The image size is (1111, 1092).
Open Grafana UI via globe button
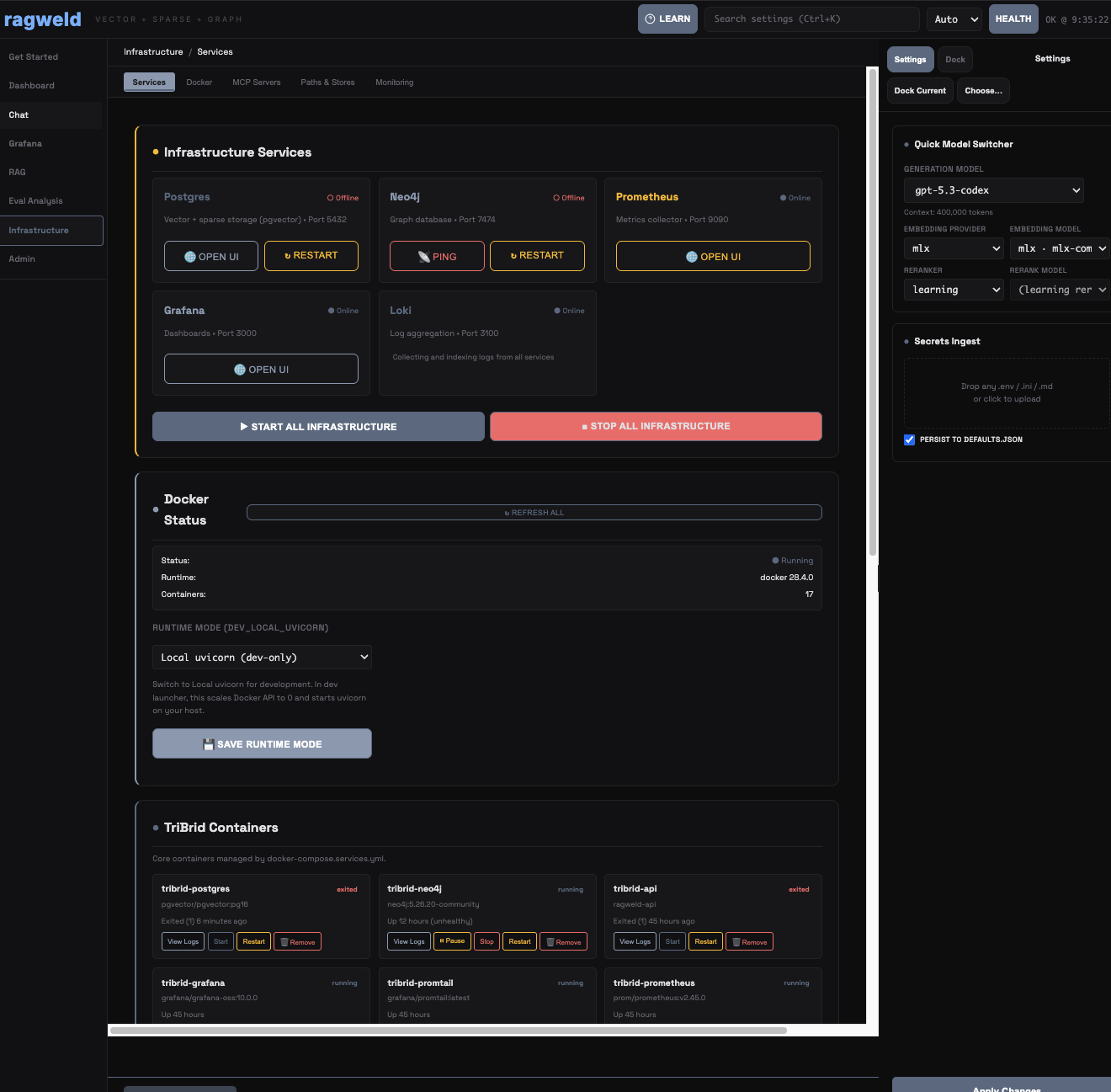tap(261, 370)
